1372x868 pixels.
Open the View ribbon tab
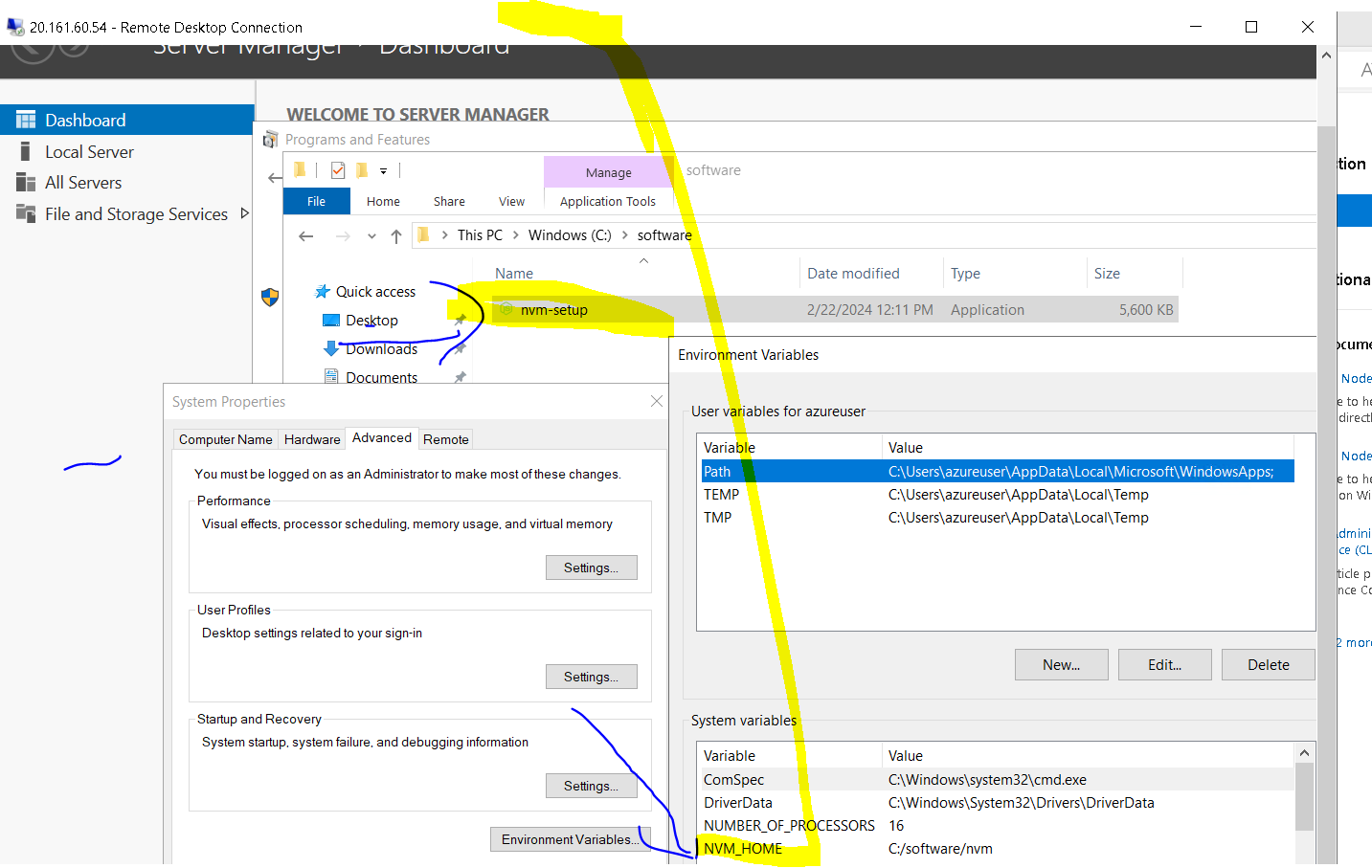point(511,201)
